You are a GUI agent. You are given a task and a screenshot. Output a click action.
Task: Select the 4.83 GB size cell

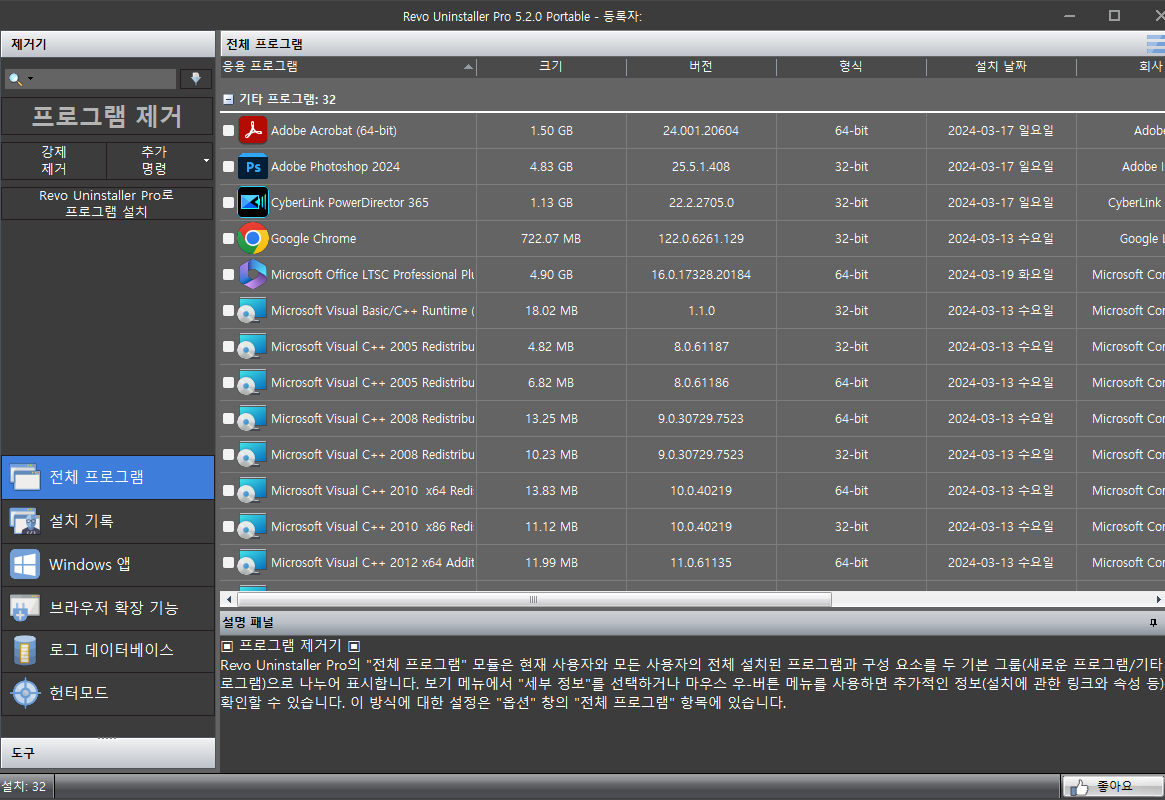551,166
